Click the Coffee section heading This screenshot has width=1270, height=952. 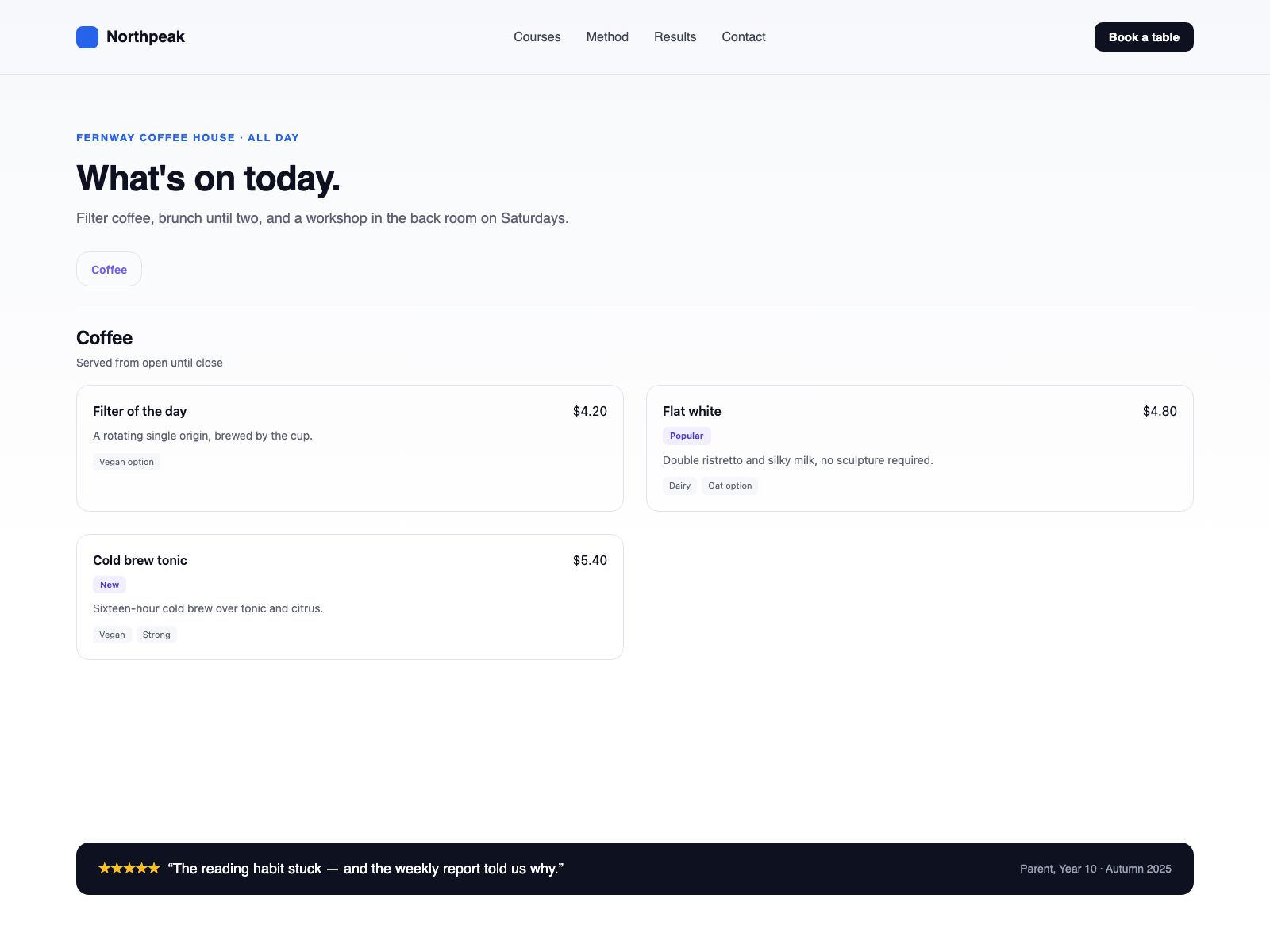pyautogui.click(x=104, y=338)
